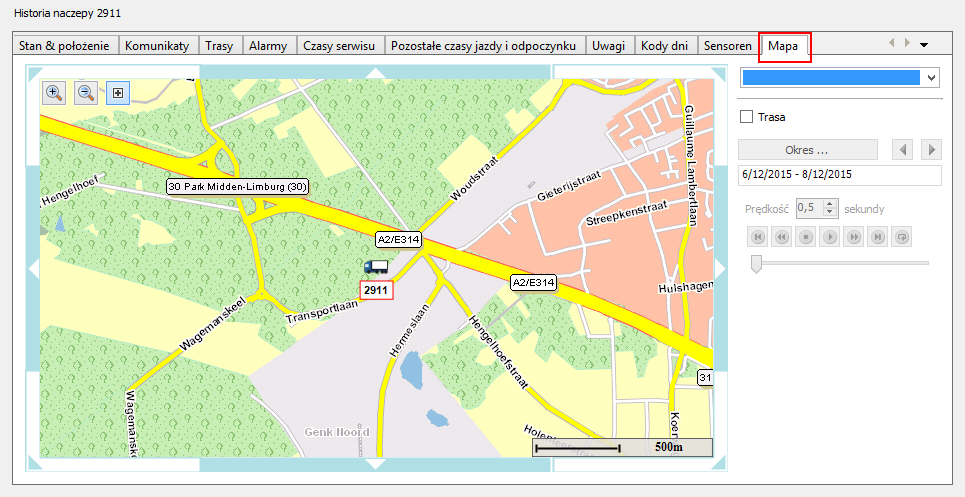Open the Kody dni tab
The image size is (965, 497).
[665, 46]
